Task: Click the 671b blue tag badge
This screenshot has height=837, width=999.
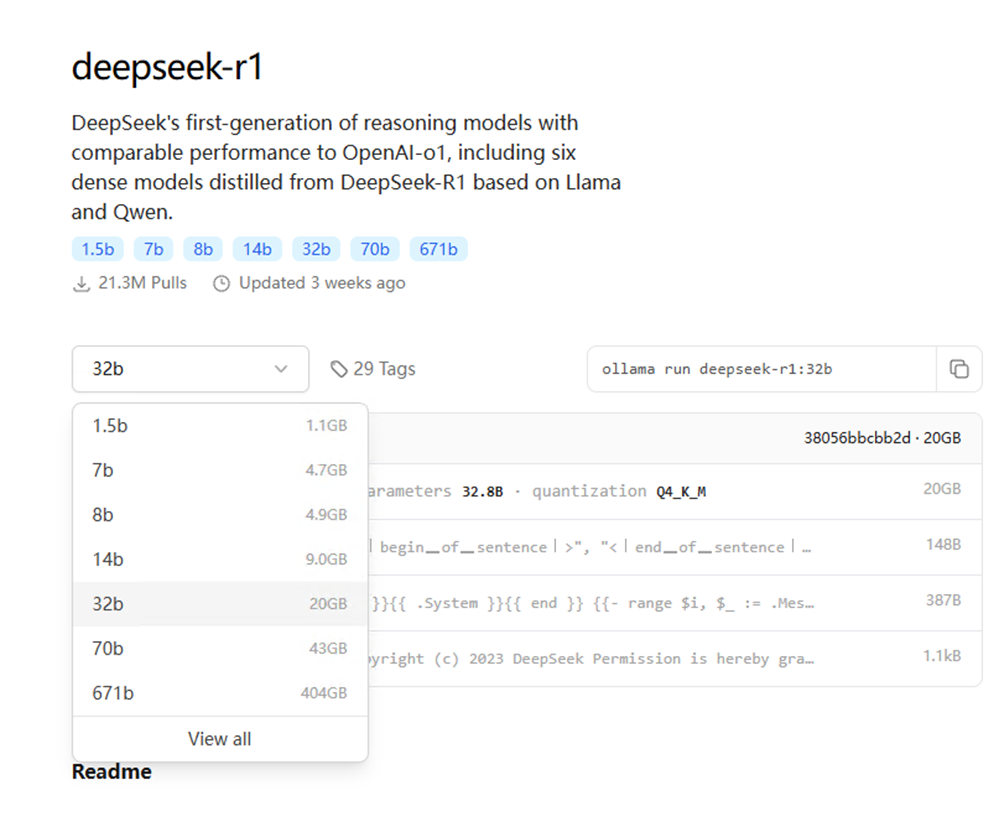Action: [x=438, y=249]
